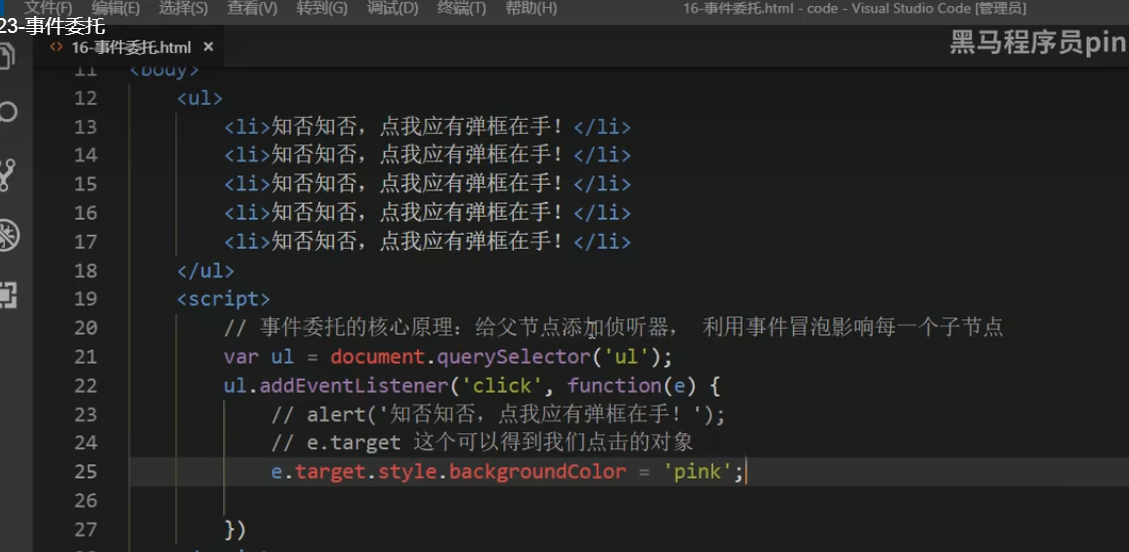This screenshot has width=1129, height=552.
Task: Click the <li> text on line 13
Action: tap(427, 127)
